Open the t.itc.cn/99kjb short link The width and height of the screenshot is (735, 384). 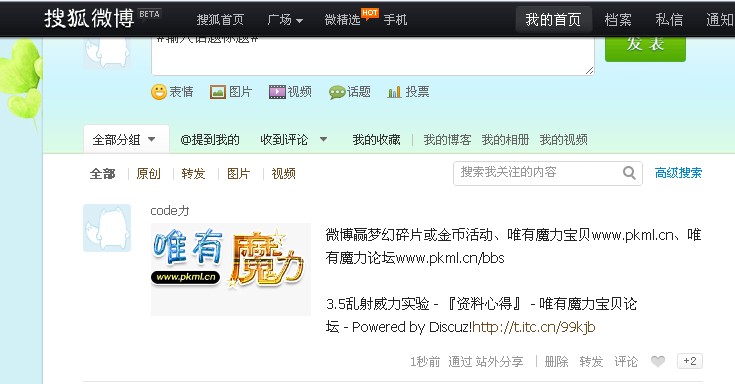[534, 327]
